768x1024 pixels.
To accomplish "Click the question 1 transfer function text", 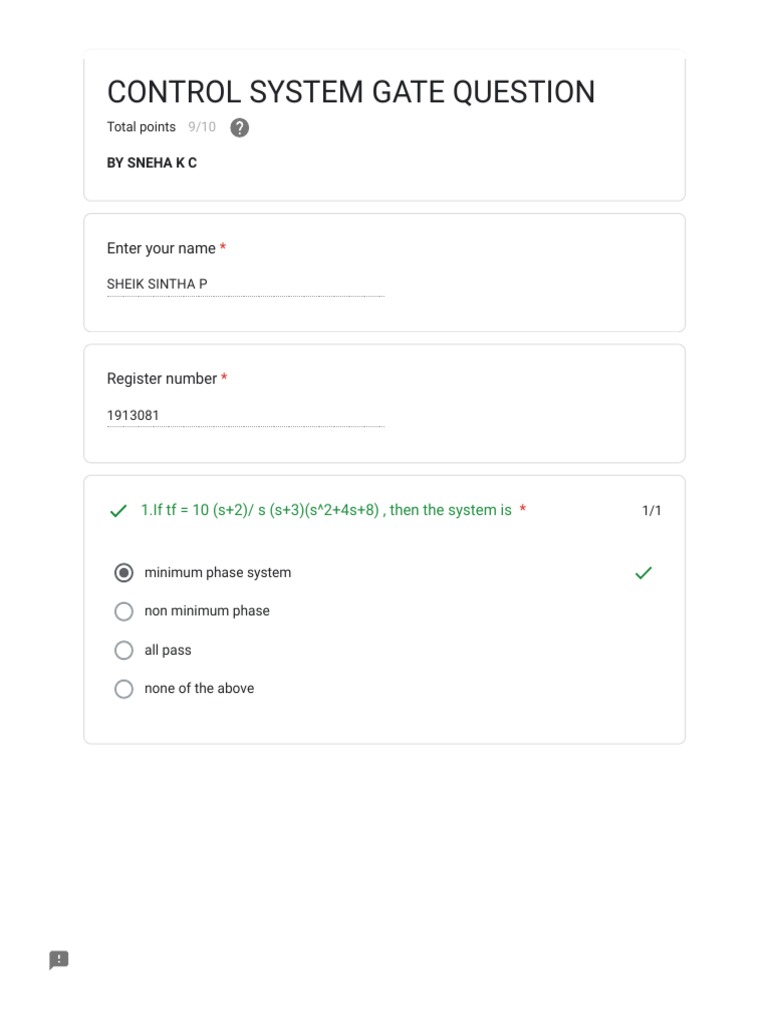I will click(326, 510).
